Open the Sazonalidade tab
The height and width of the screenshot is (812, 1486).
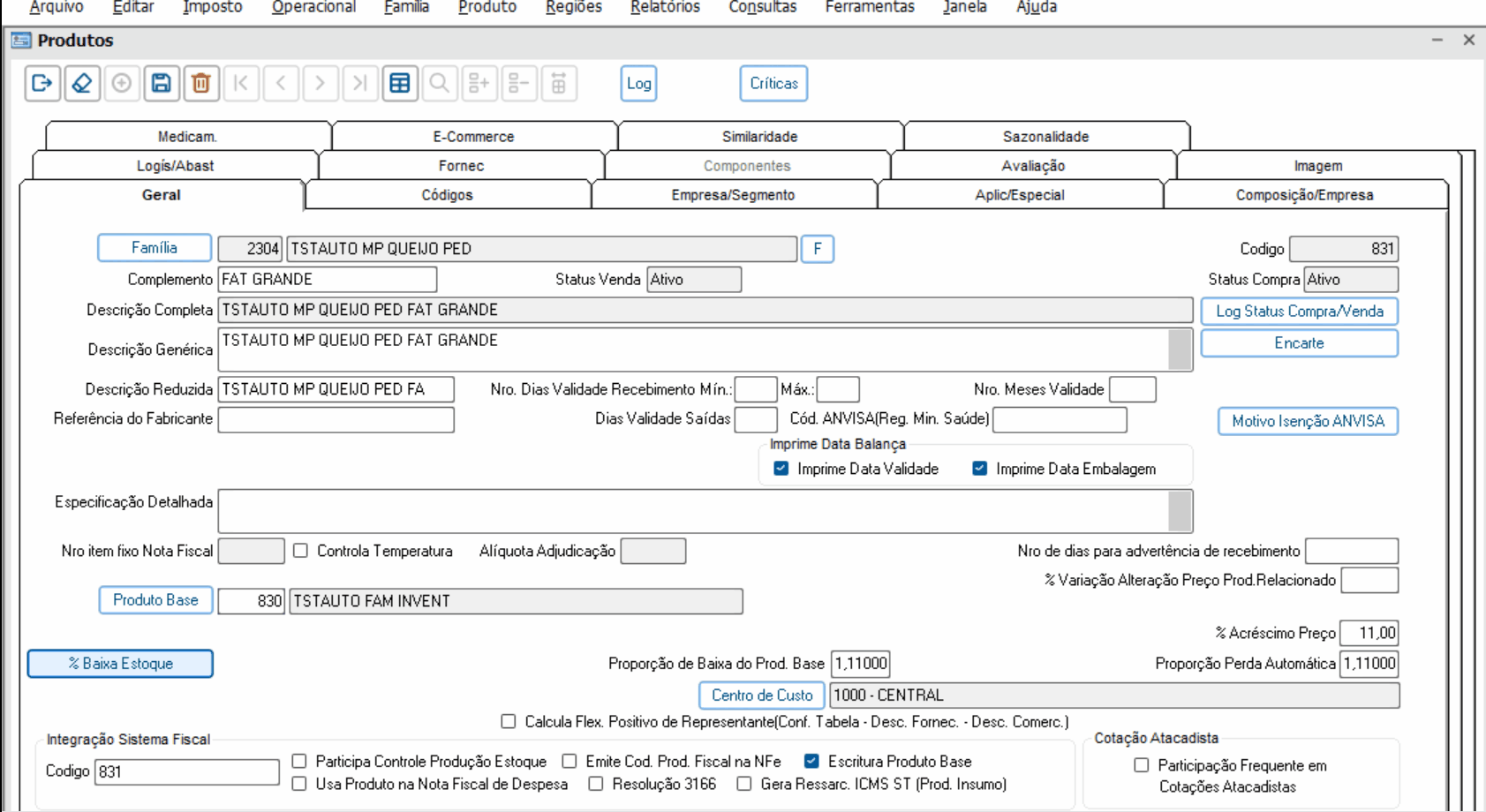tap(1045, 137)
